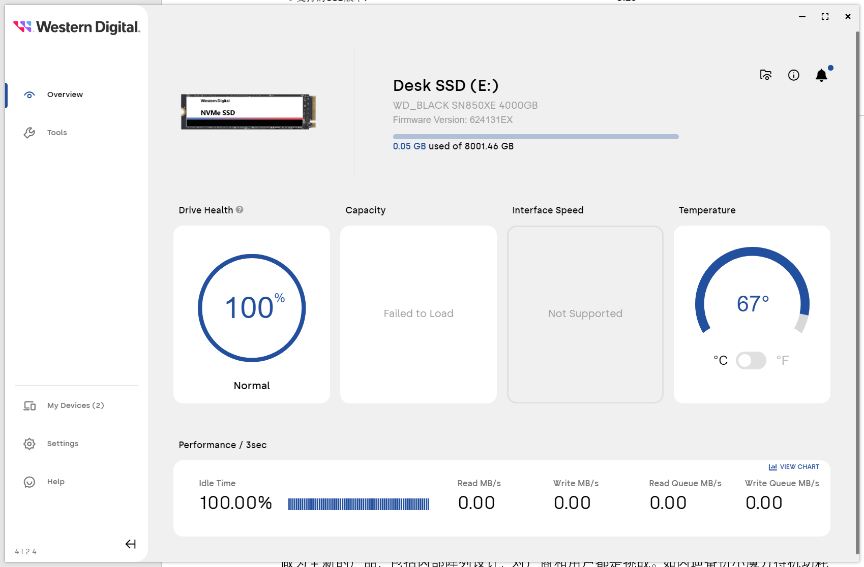Screen dimensions: 864x567
Task: Click the Not Supported interface speed card
Action: click(585, 314)
